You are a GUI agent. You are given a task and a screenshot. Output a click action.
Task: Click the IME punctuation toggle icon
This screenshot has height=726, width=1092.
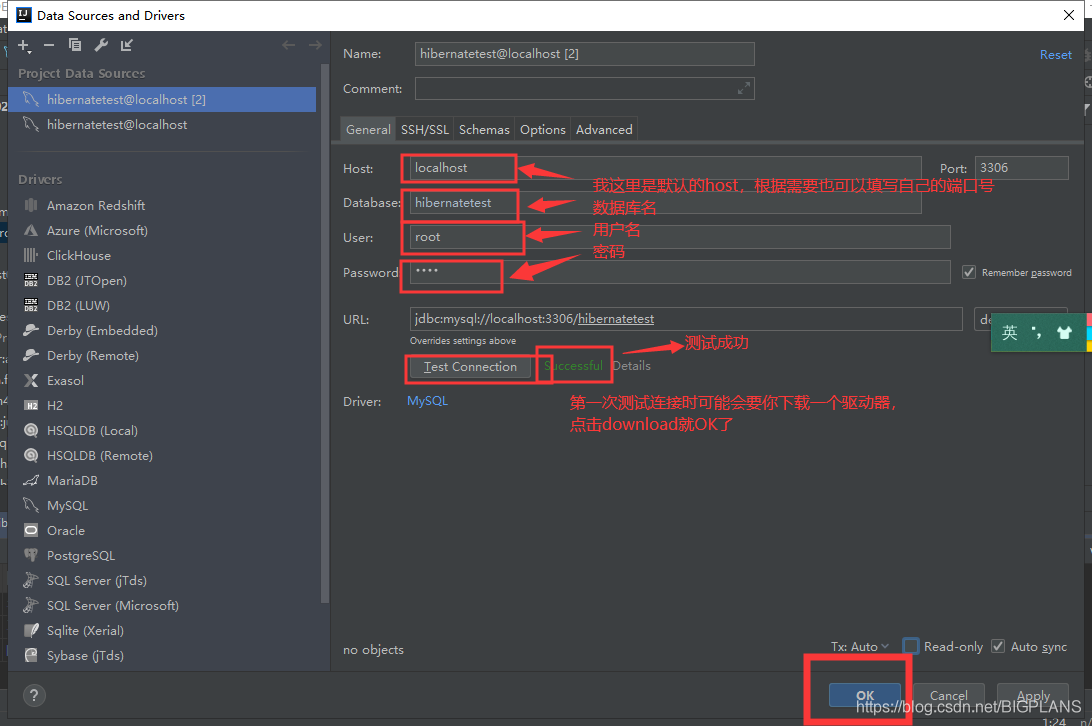(x=1037, y=333)
